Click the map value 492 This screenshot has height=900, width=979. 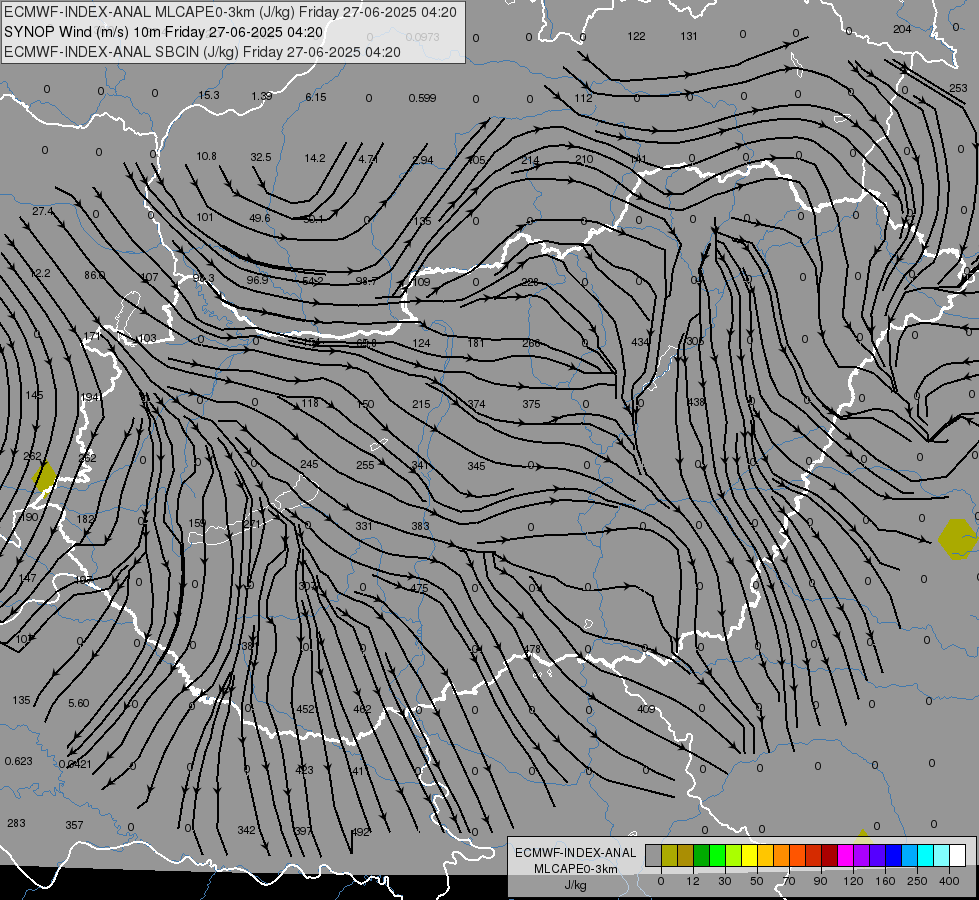pyautogui.click(x=362, y=832)
